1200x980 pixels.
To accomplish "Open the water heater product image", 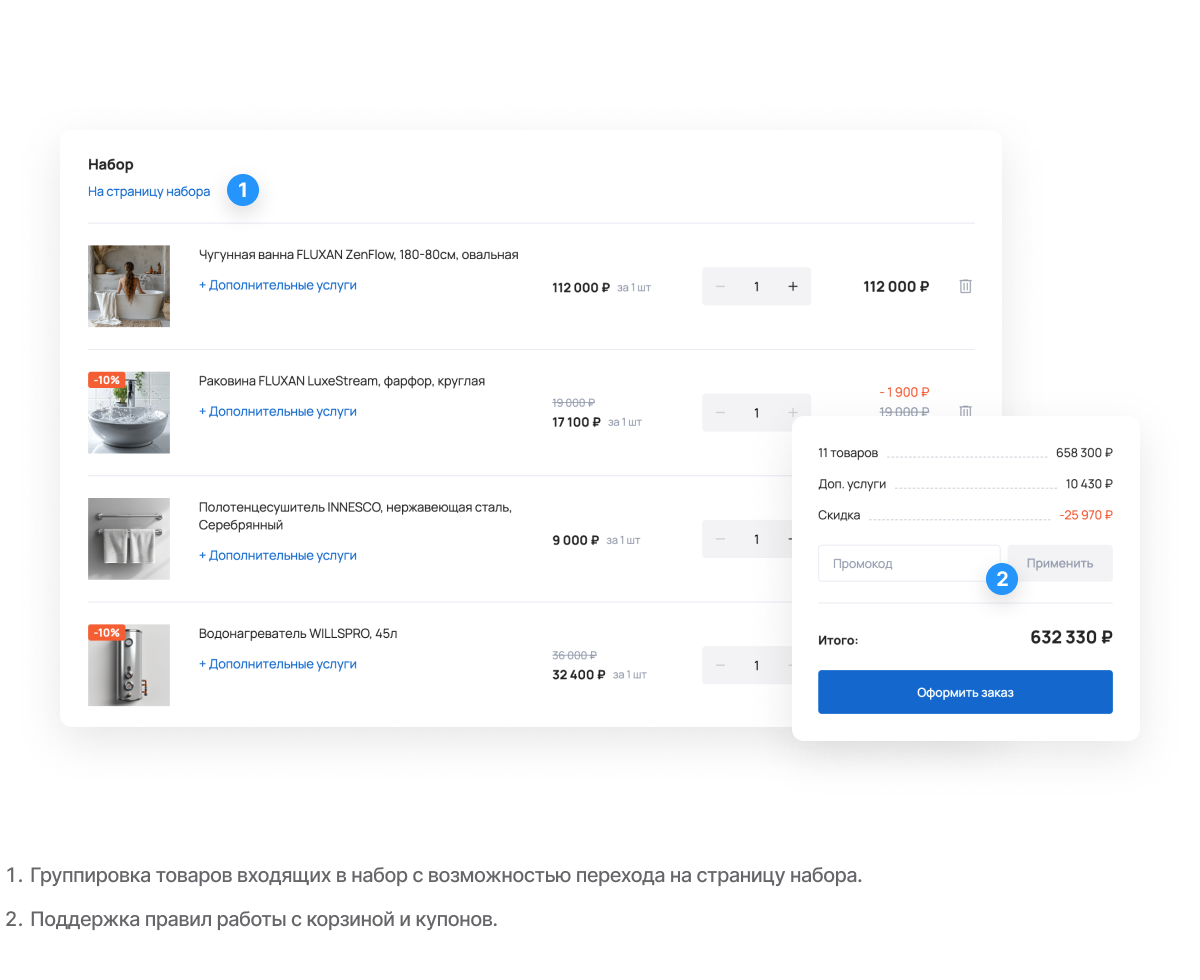I will tap(129, 665).
